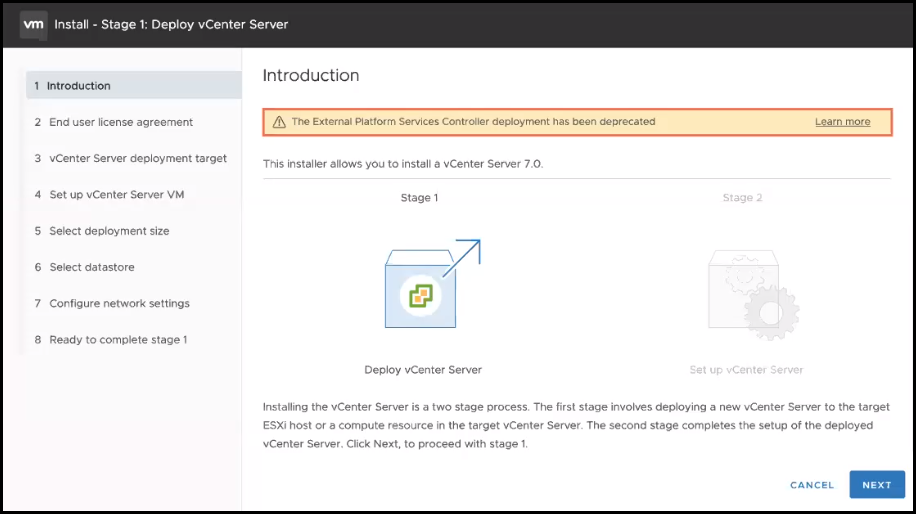916x514 pixels.
Task: Click the deprecated Platform Services Controller warning text
Action: [x=473, y=121]
